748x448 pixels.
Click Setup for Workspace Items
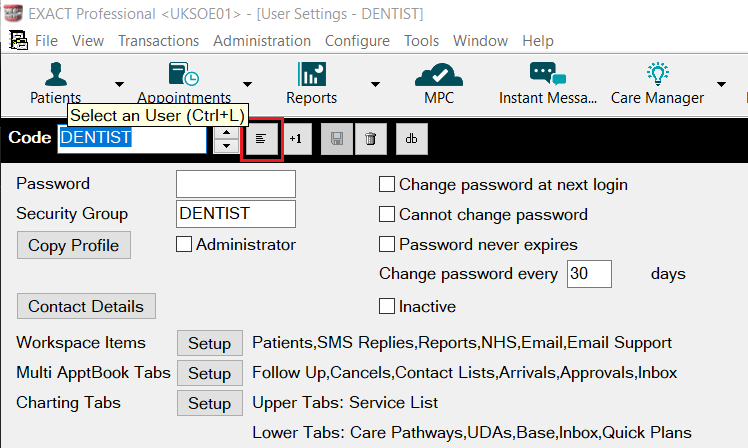coord(210,343)
